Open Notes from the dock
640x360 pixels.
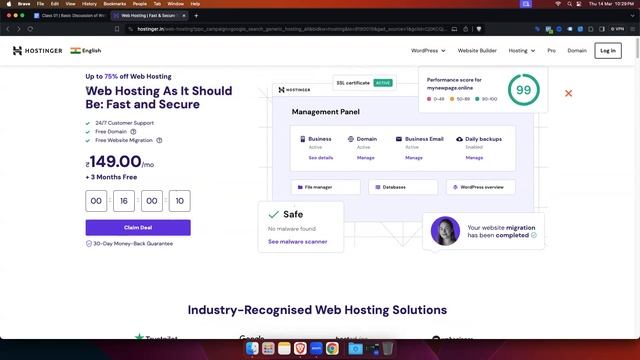tap(284, 349)
